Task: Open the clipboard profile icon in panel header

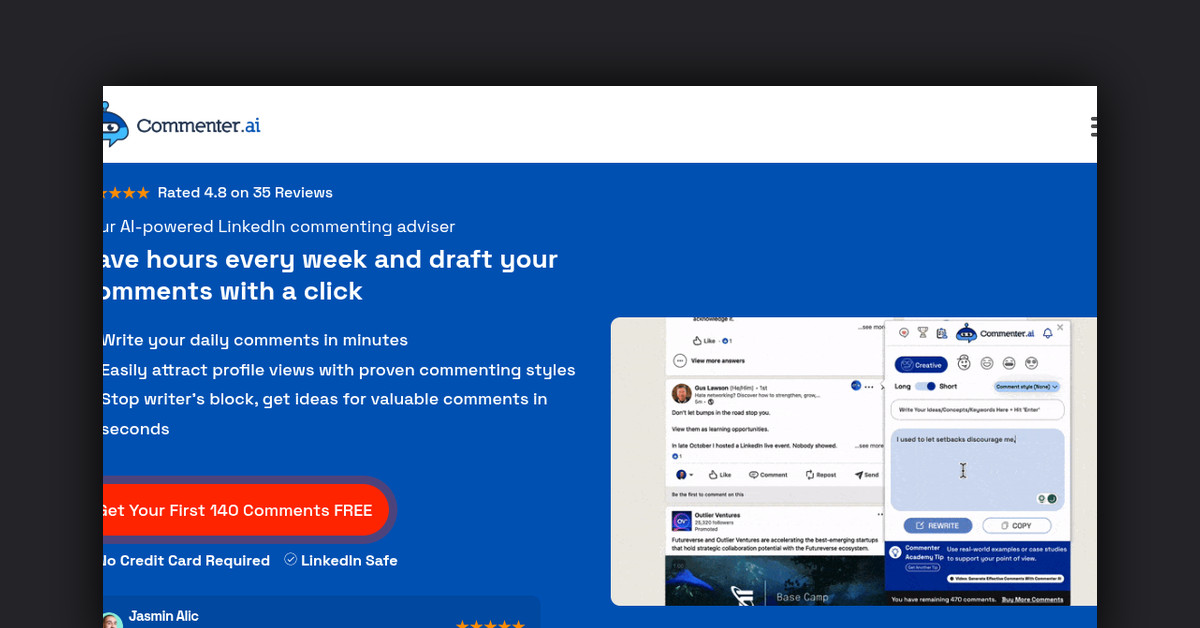Action: click(x=941, y=333)
